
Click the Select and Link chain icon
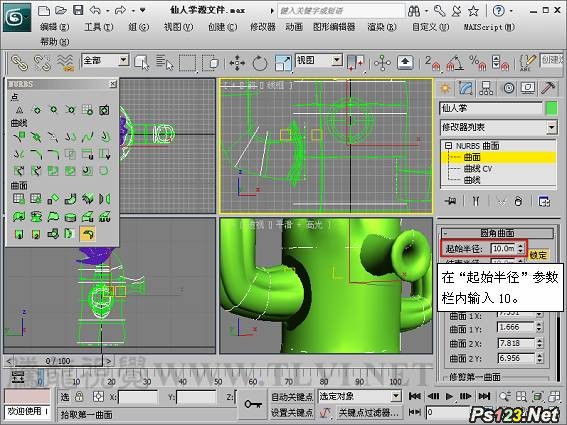pyautogui.click(x=20, y=63)
